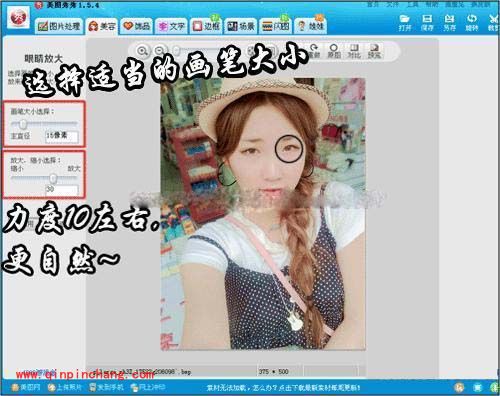
Task: Click the blue square icon in bottom-right status bar
Action: (x=477, y=388)
